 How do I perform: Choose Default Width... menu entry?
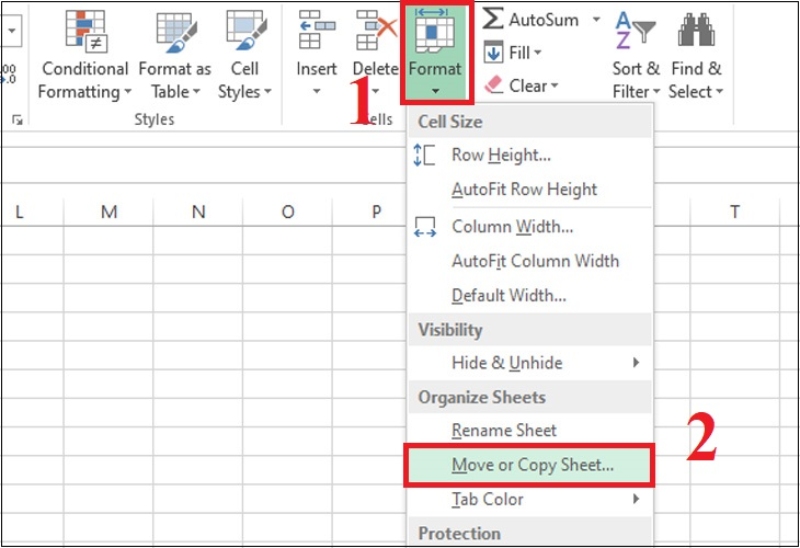tap(530, 295)
